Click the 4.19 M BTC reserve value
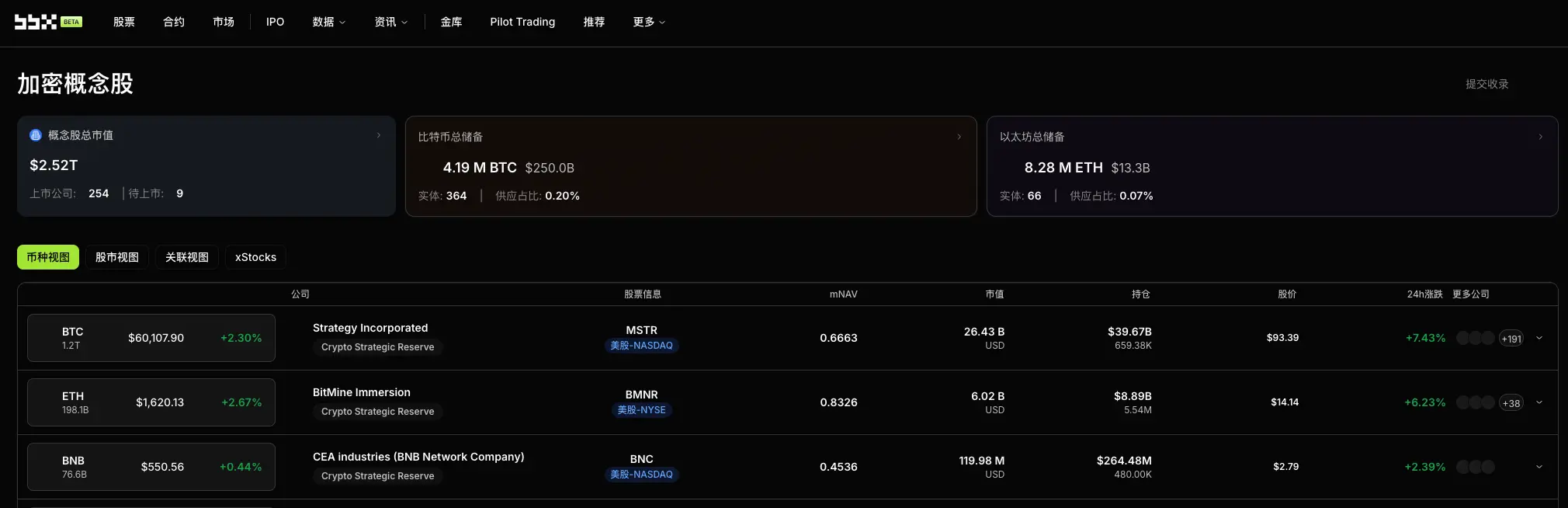This screenshot has height=508, width=1568. tap(480, 168)
